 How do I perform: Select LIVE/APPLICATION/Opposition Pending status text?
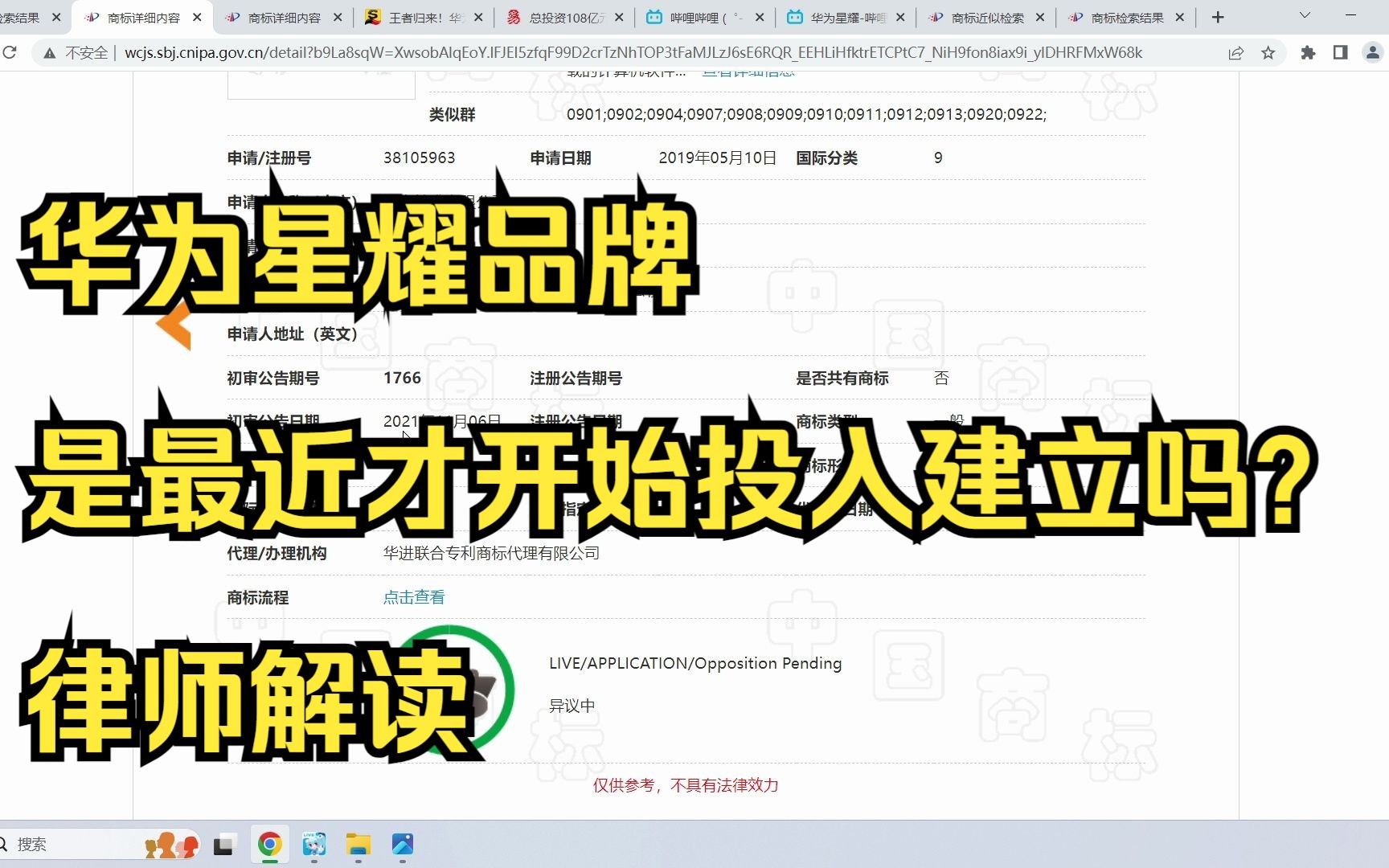coord(695,663)
